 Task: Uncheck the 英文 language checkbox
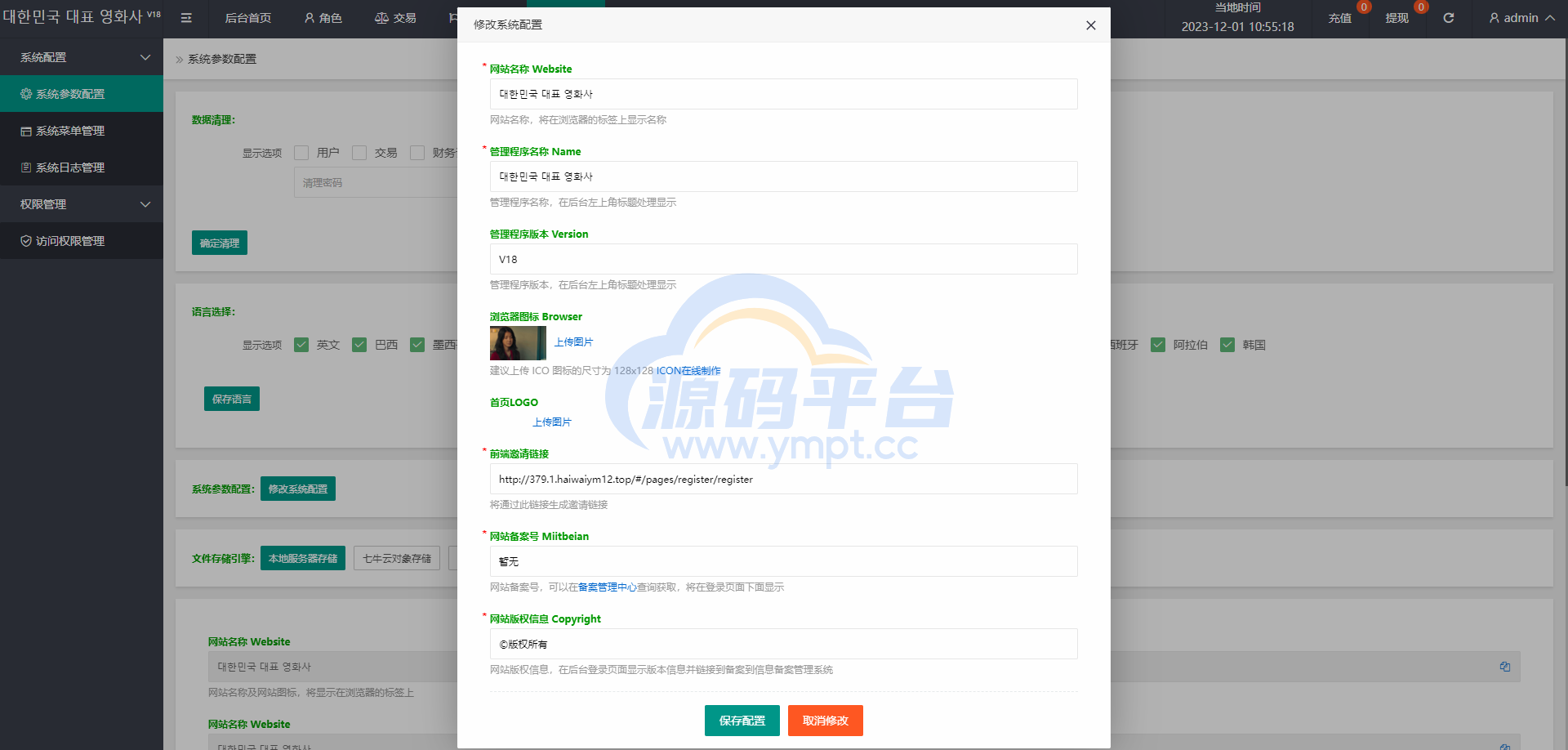[x=301, y=345]
